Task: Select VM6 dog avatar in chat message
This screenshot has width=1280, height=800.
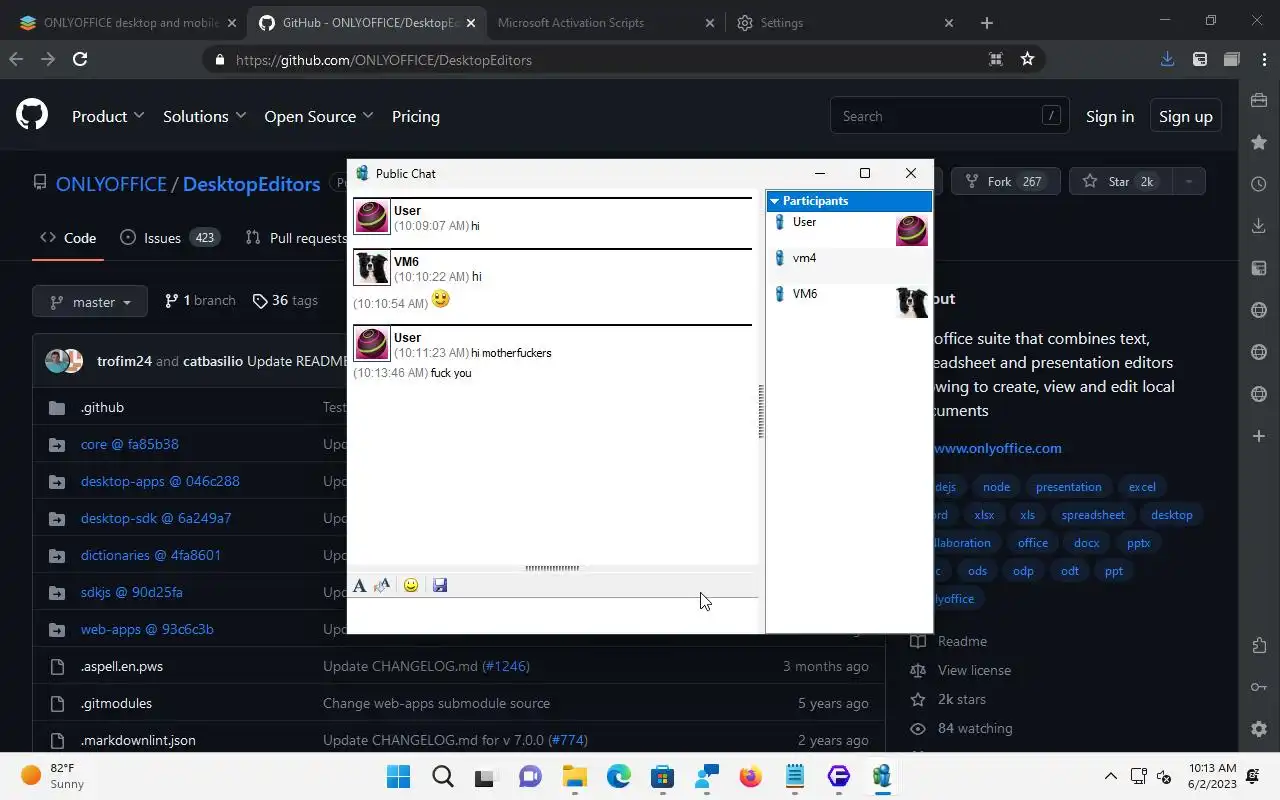Action: (x=372, y=268)
